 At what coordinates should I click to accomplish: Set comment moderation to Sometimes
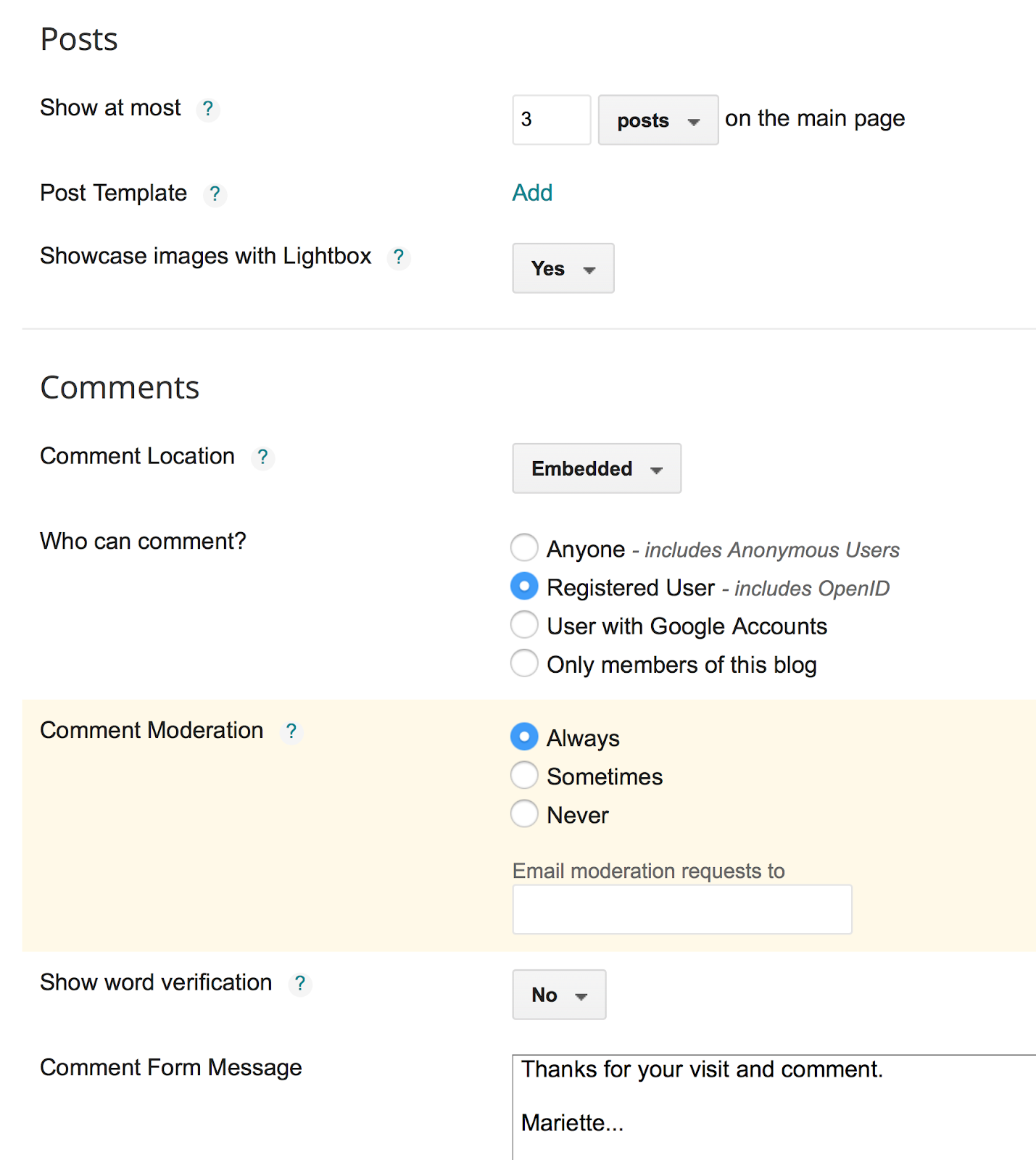[x=524, y=775]
